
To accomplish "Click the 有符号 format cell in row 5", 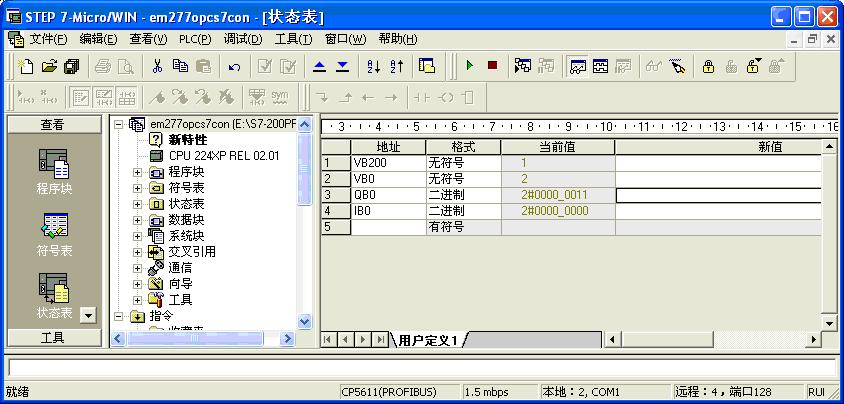I will pos(463,227).
